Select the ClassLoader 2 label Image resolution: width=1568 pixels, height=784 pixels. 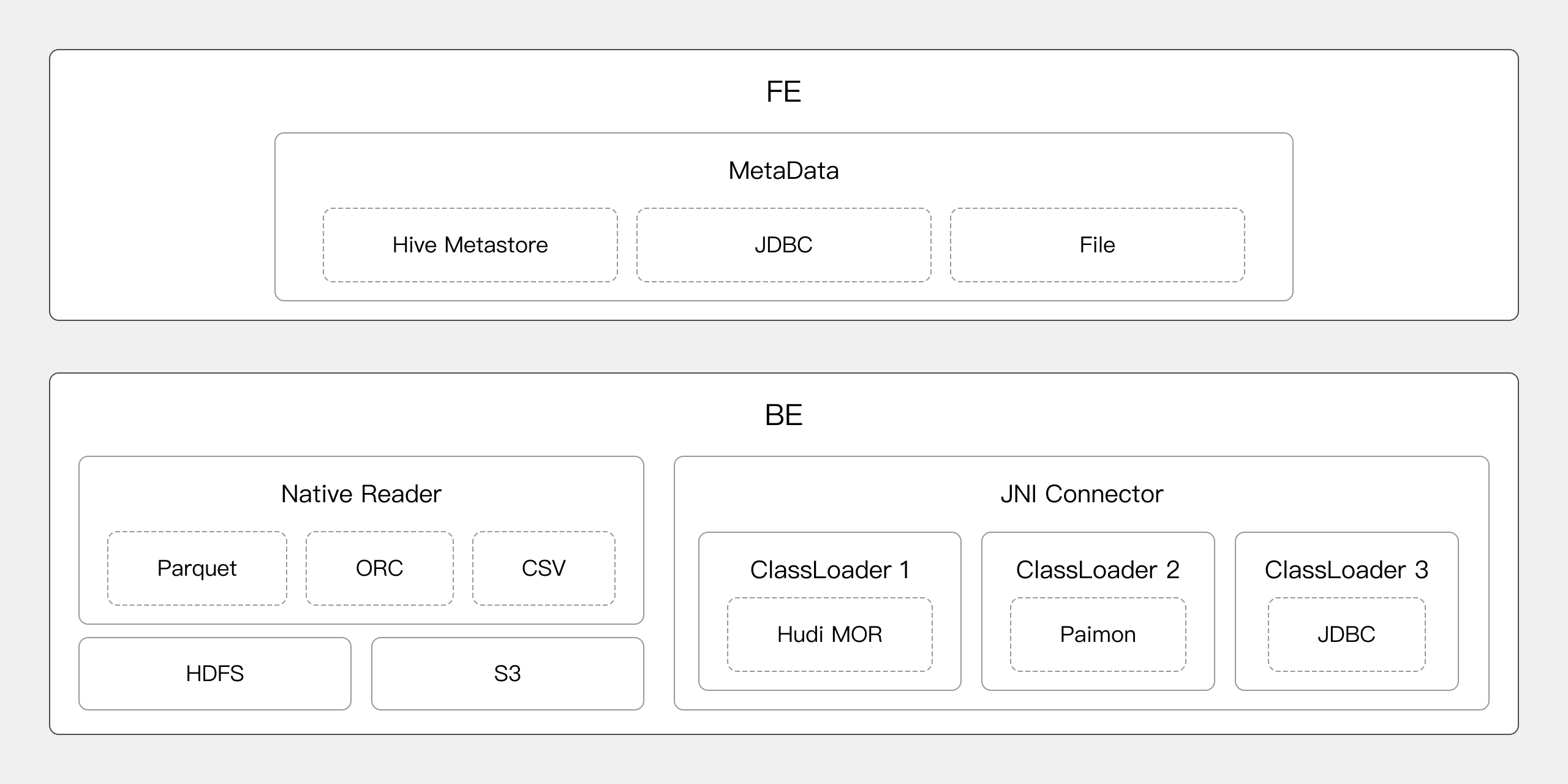[x=1098, y=570]
